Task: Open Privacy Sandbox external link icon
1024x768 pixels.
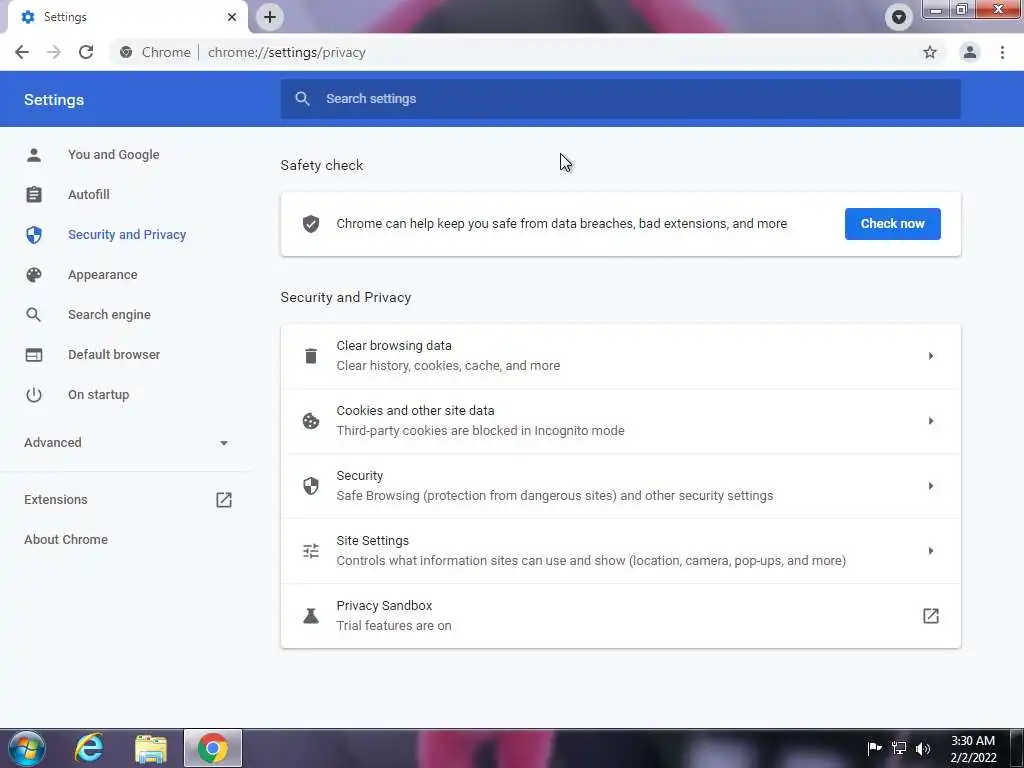Action: pyautogui.click(x=931, y=616)
